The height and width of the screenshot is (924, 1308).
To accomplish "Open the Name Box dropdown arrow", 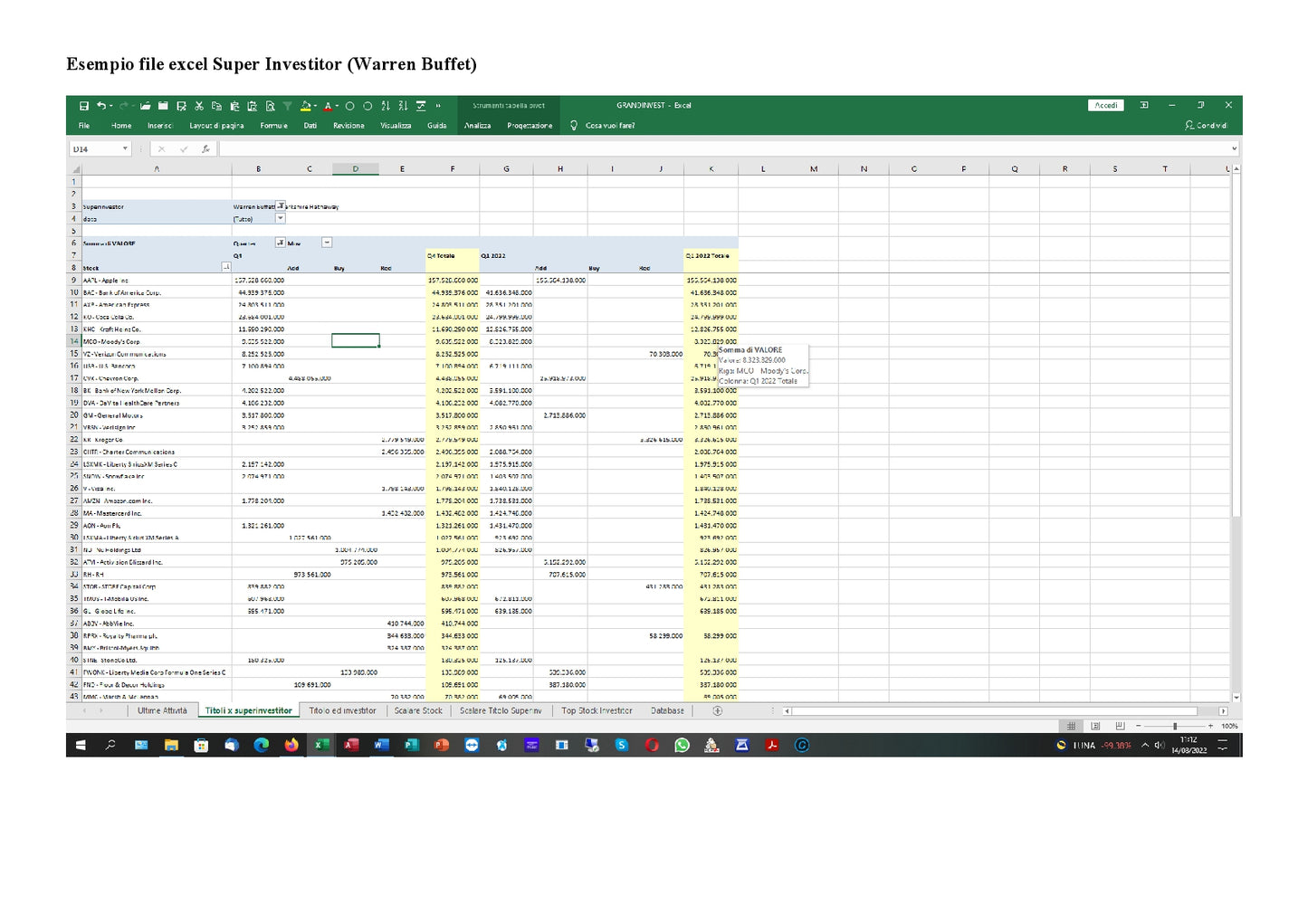I will pyautogui.click(x=125, y=149).
